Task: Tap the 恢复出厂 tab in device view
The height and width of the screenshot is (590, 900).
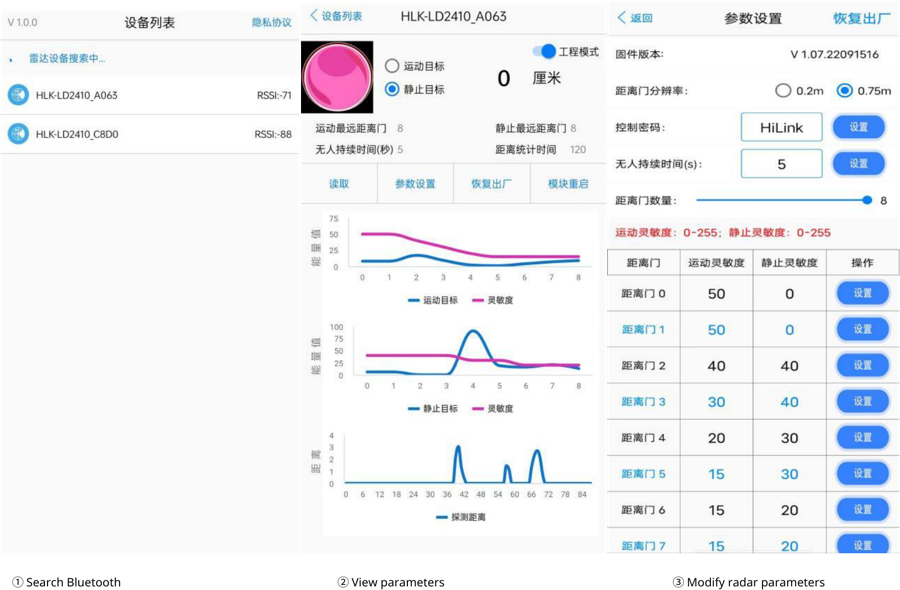Action: [x=491, y=184]
